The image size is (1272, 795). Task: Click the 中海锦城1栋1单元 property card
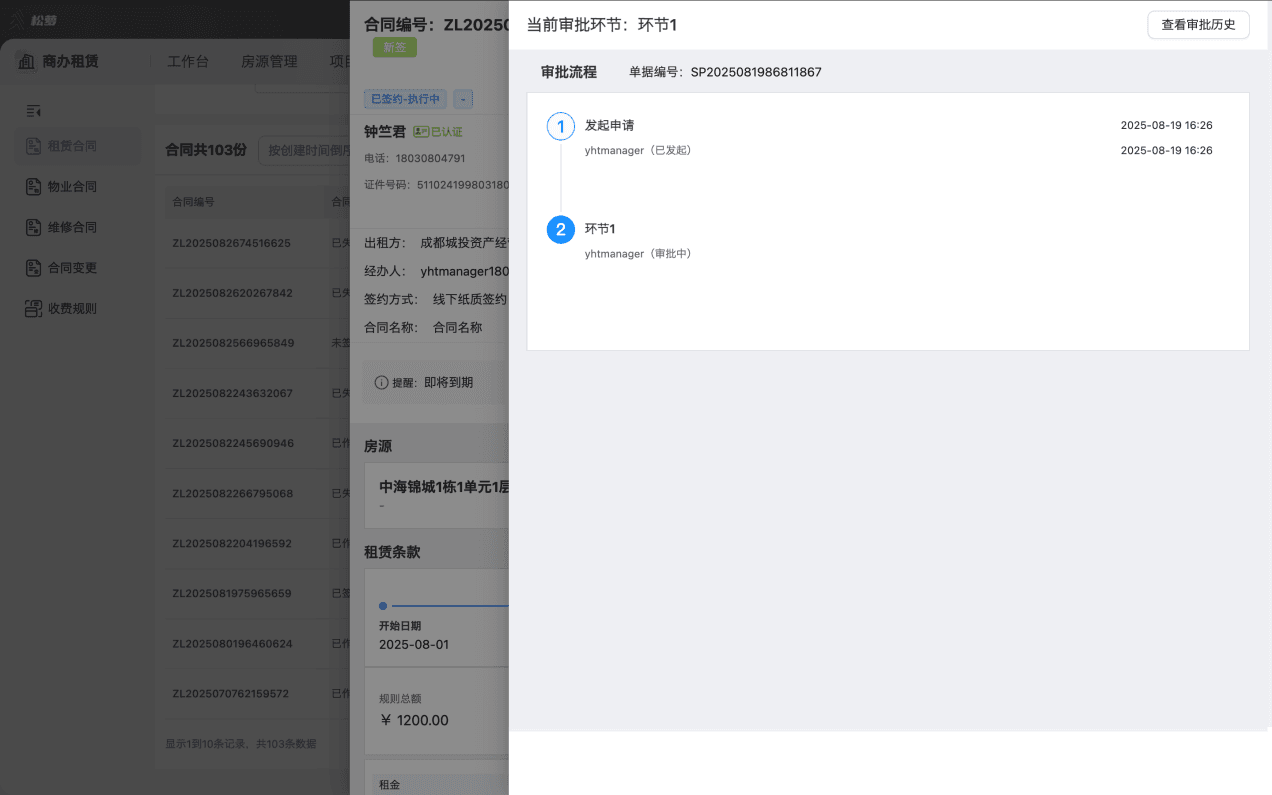[x=437, y=495]
